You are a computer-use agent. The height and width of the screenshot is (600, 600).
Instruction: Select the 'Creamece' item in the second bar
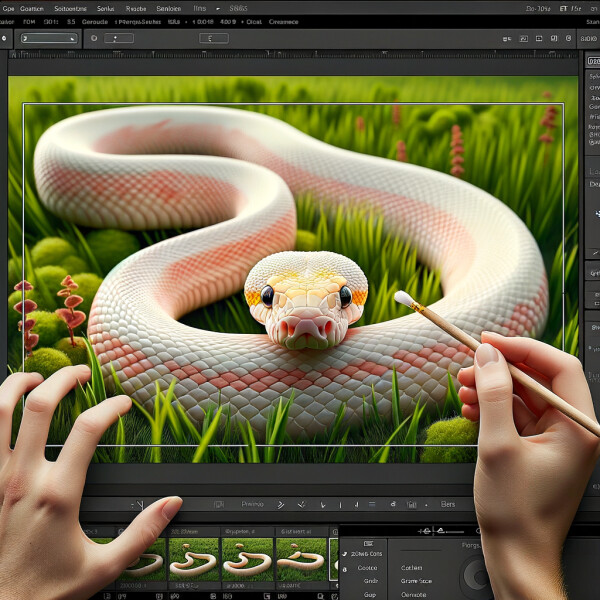(x=283, y=22)
